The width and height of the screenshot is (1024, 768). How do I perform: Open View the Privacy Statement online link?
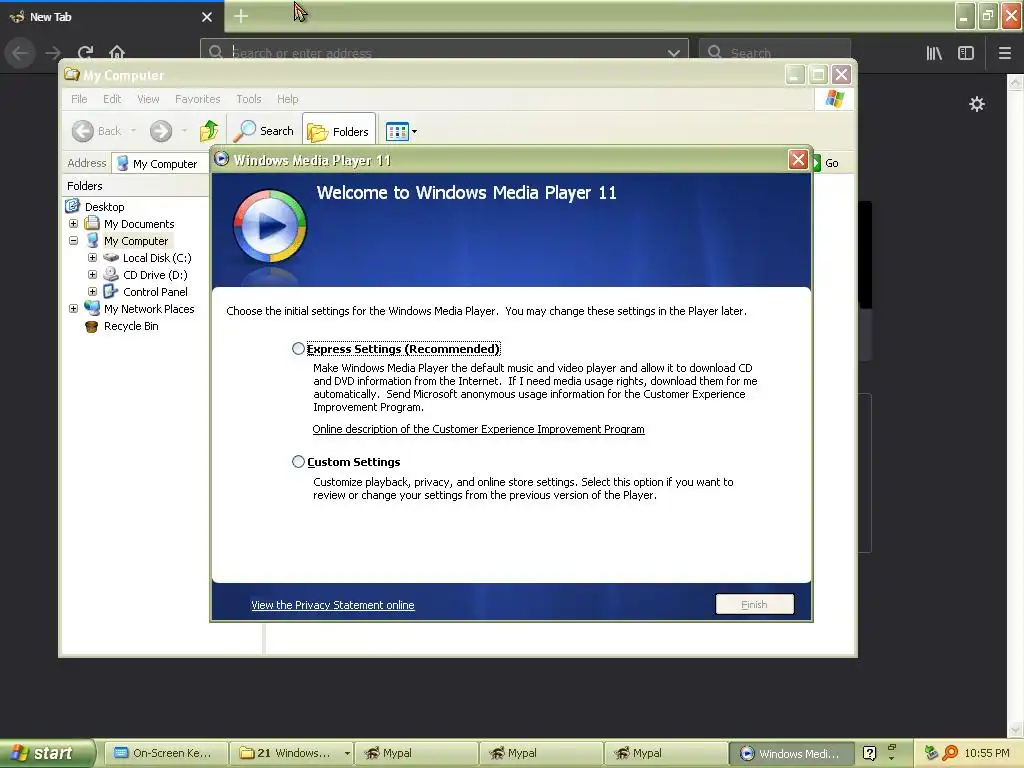[332, 605]
